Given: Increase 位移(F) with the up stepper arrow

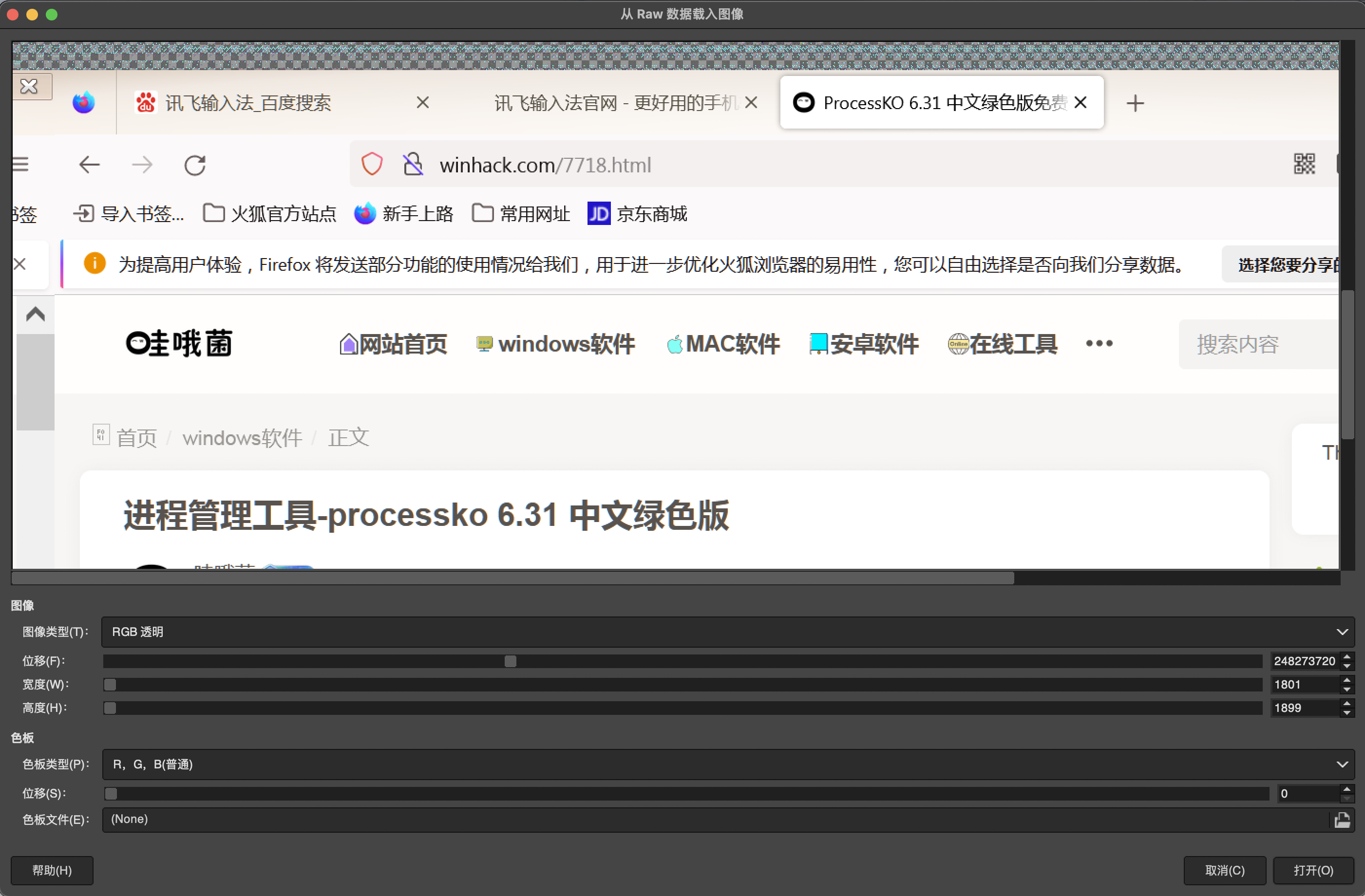Looking at the screenshot, I should pos(1347,656).
